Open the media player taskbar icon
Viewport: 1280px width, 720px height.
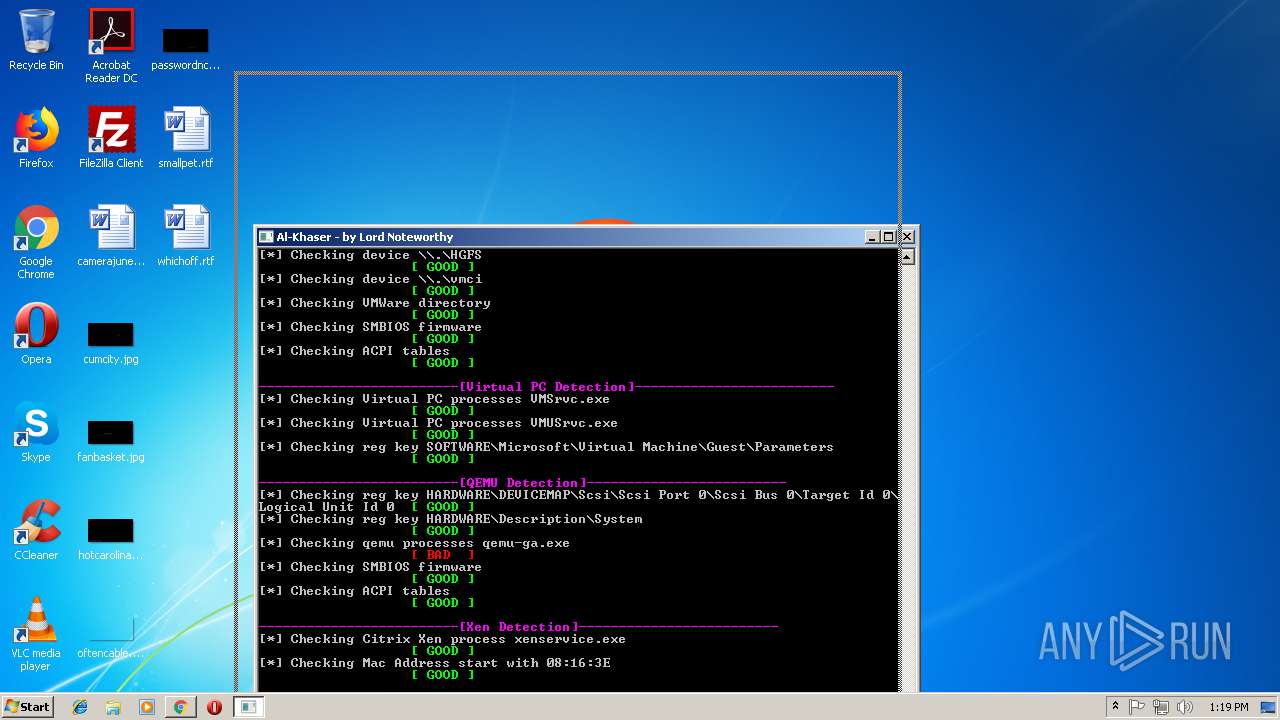pyautogui.click(x=147, y=707)
